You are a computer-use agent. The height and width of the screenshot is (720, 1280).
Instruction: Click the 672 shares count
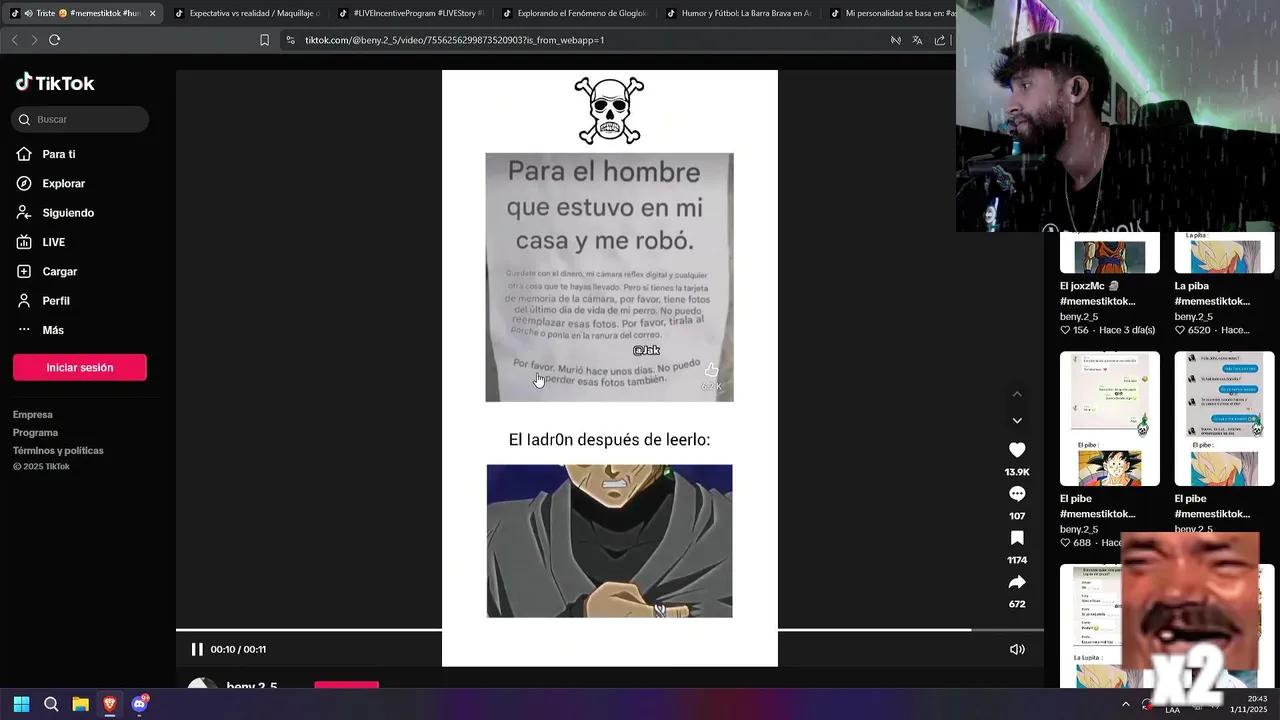pyautogui.click(x=1017, y=604)
